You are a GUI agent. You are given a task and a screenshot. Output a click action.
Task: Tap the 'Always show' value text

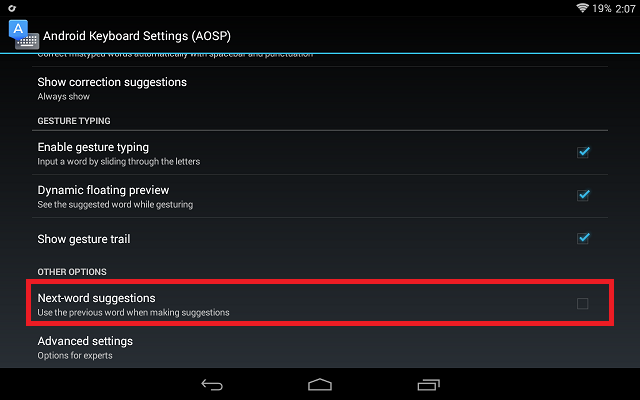[x=64, y=97]
